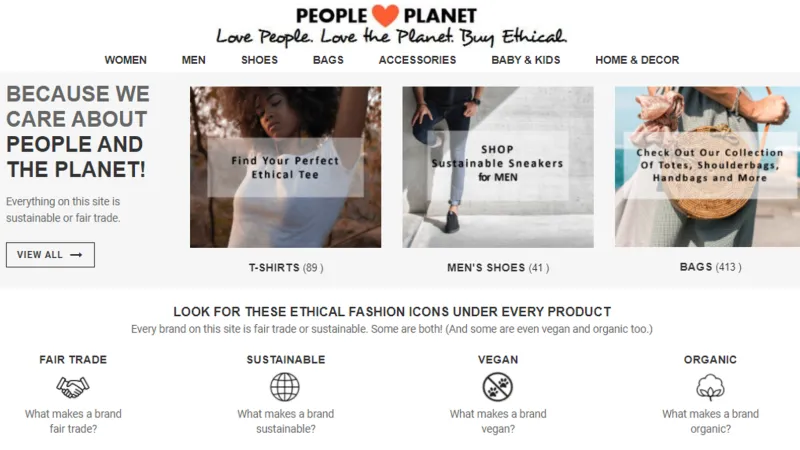Click the Sustainable globe icon
This screenshot has width=800, height=450.
tap(285, 387)
